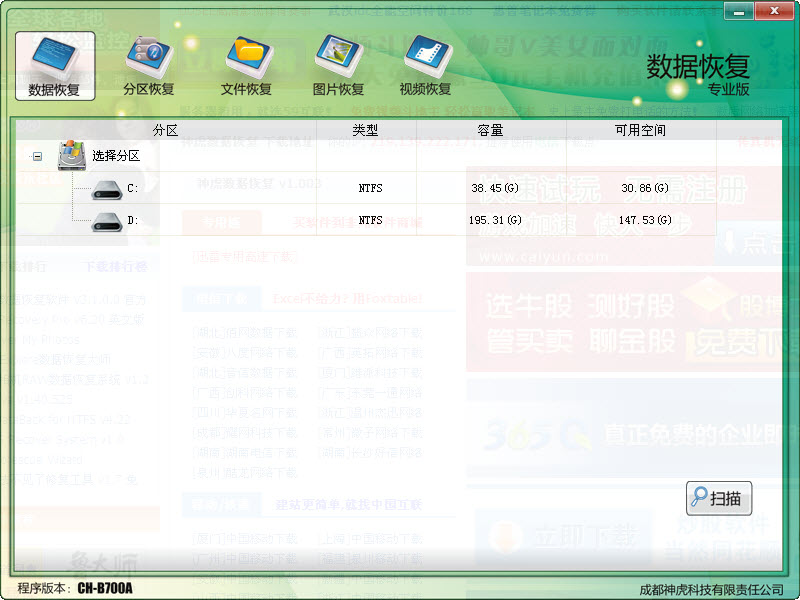Select the 38.45 (G) capacity cell
This screenshot has height=600, width=800.
tap(496, 188)
